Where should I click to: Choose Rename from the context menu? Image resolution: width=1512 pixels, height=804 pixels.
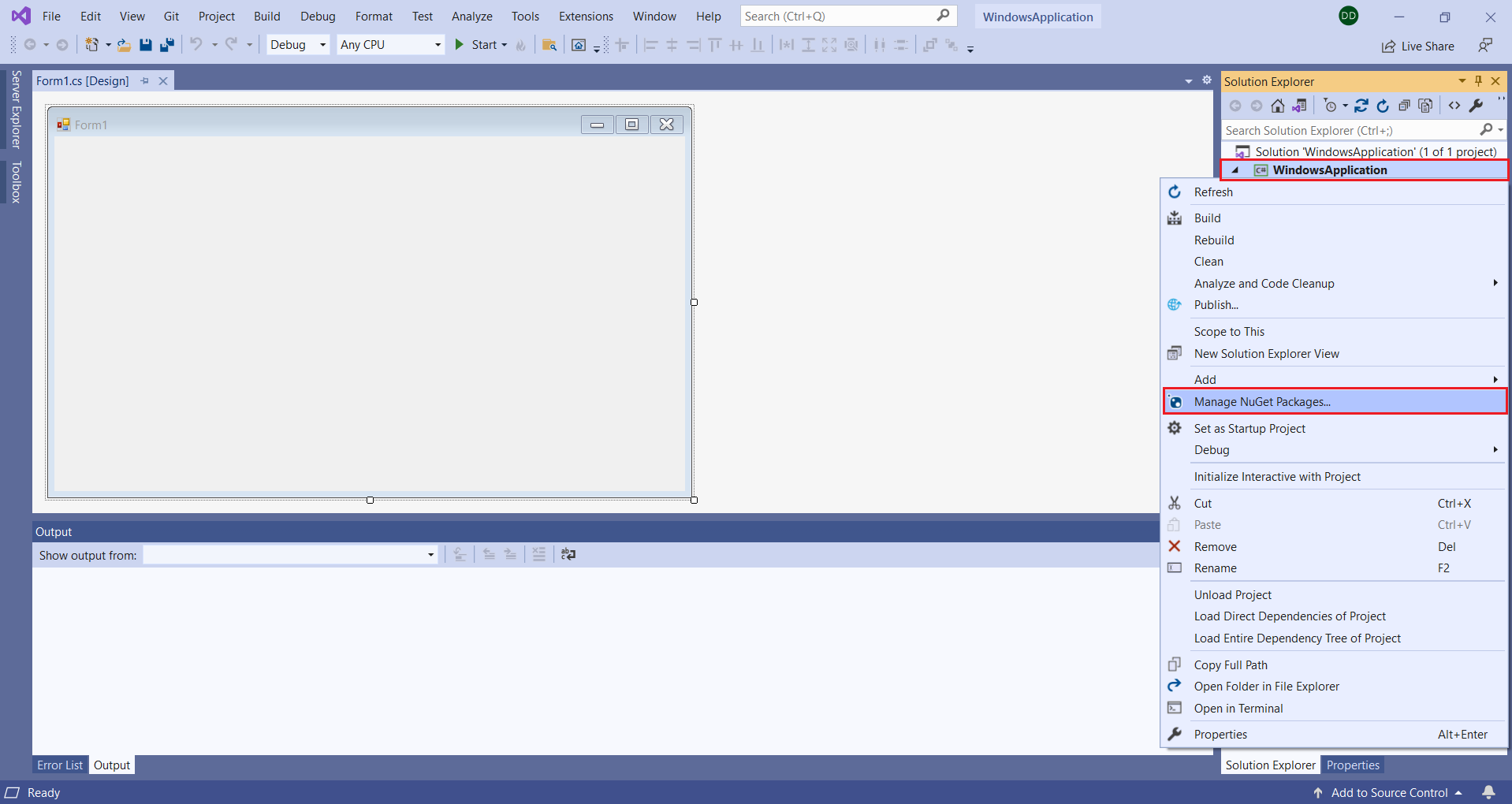pos(1334,568)
